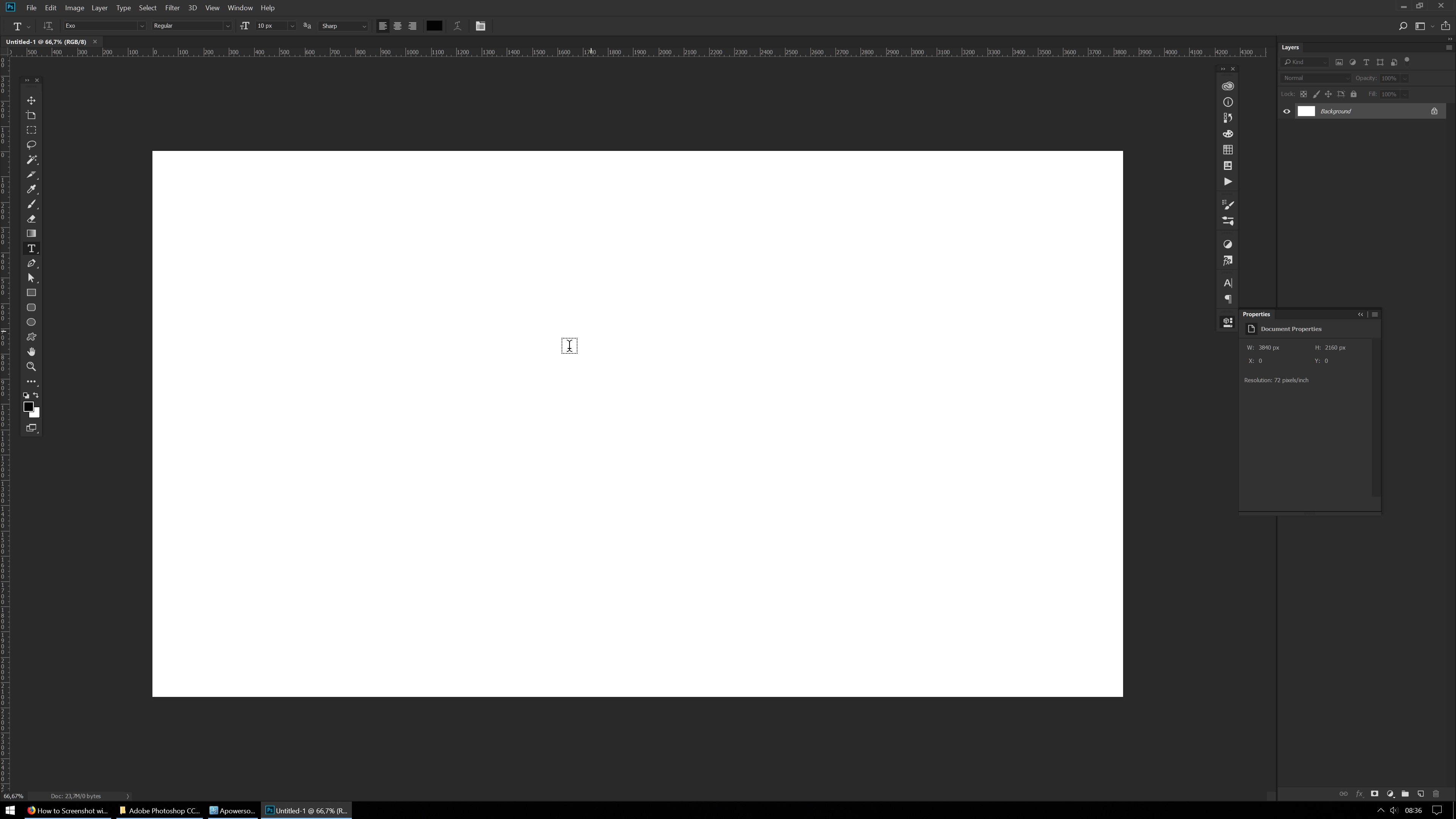This screenshot has width=1456, height=819.
Task: Select the Lasso tool
Action: (31, 144)
